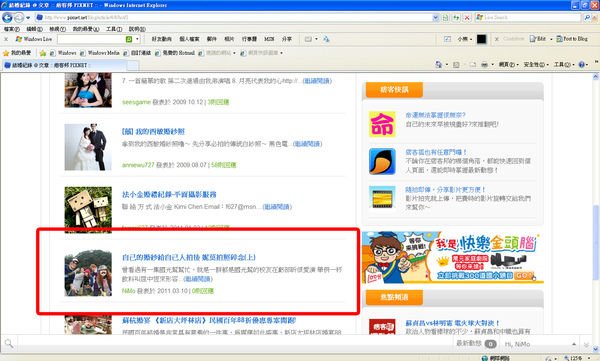Open the 檢視 menu in the menu bar
This screenshot has width=600, height=361.
[x=57, y=29]
